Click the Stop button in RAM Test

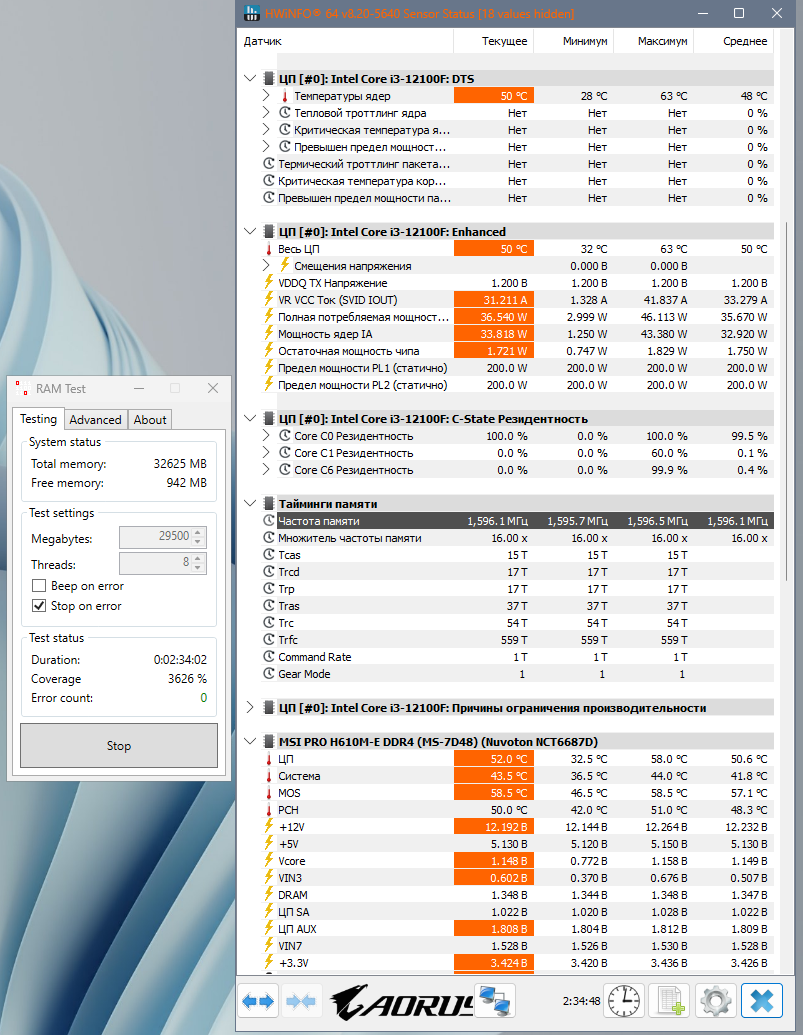pyautogui.click(x=119, y=745)
